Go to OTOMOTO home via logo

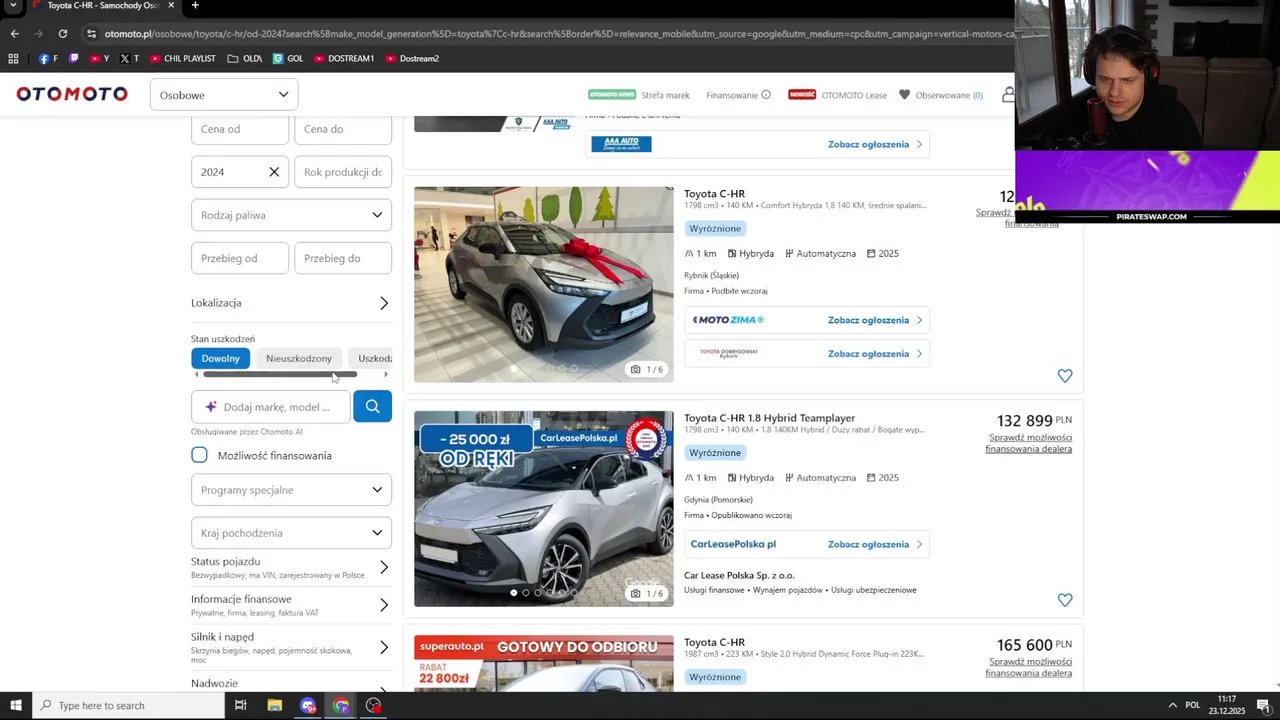[72, 94]
